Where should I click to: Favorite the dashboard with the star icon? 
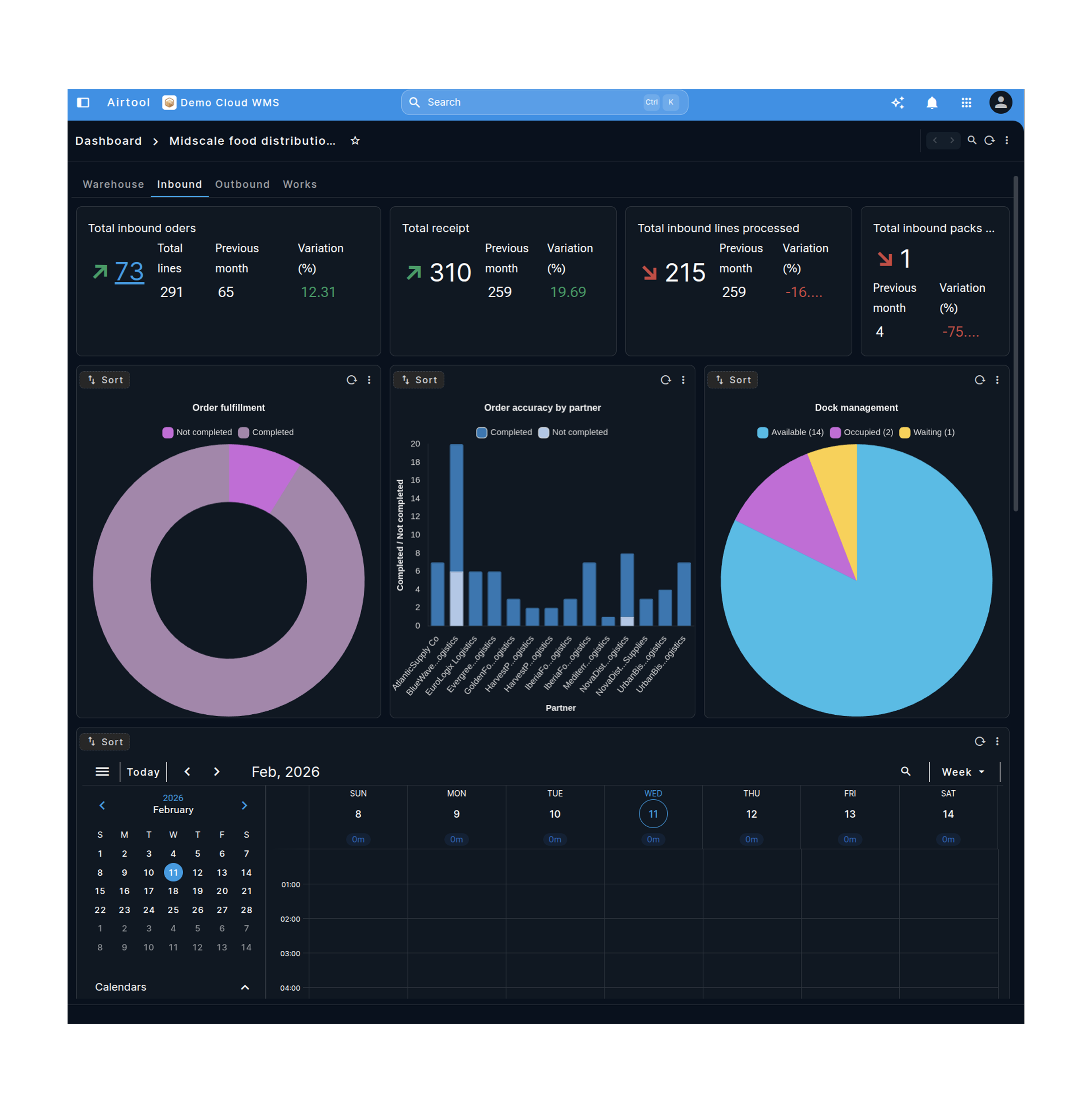click(x=355, y=141)
